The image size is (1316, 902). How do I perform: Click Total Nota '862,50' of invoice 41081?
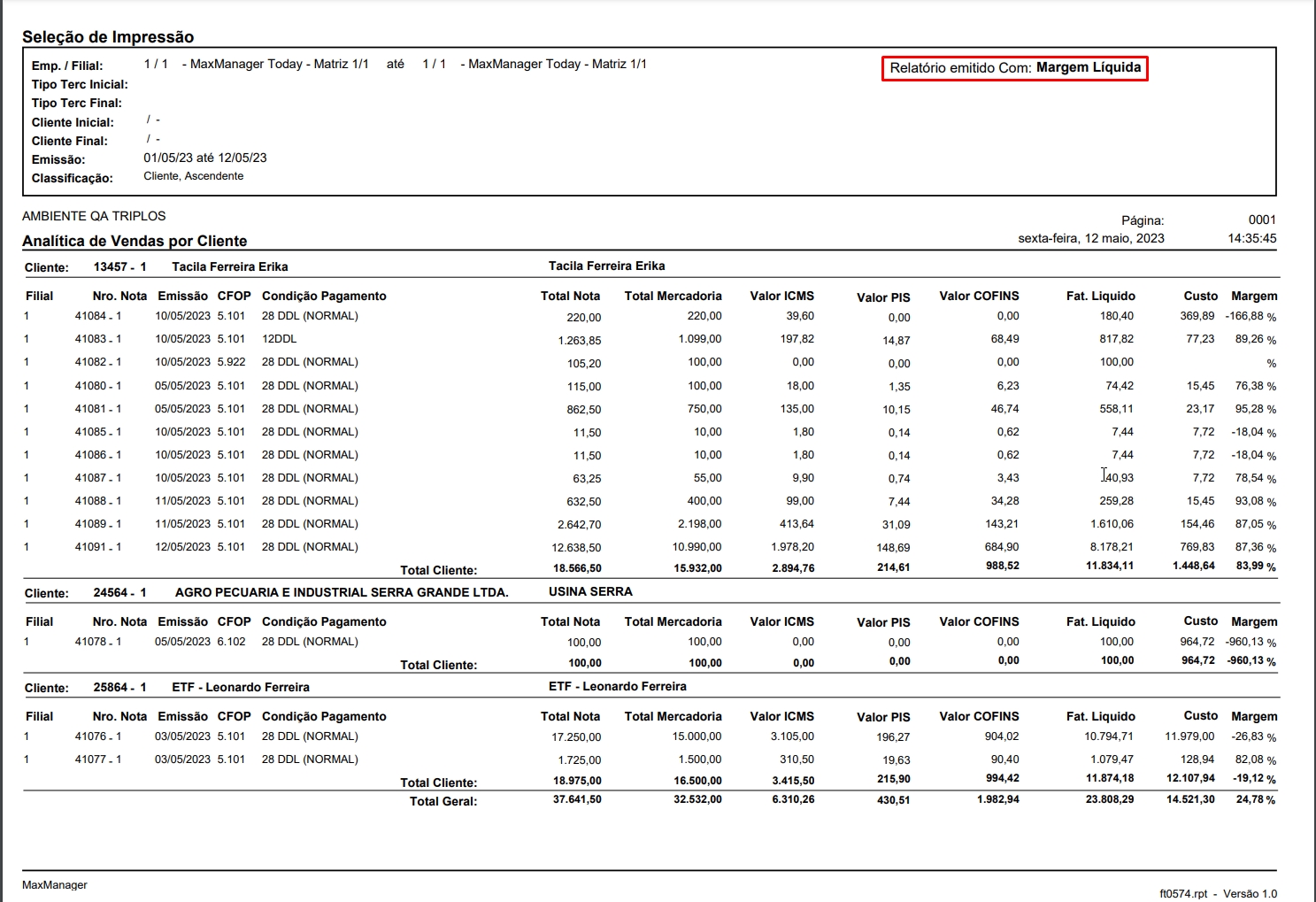(x=584, y=409)
